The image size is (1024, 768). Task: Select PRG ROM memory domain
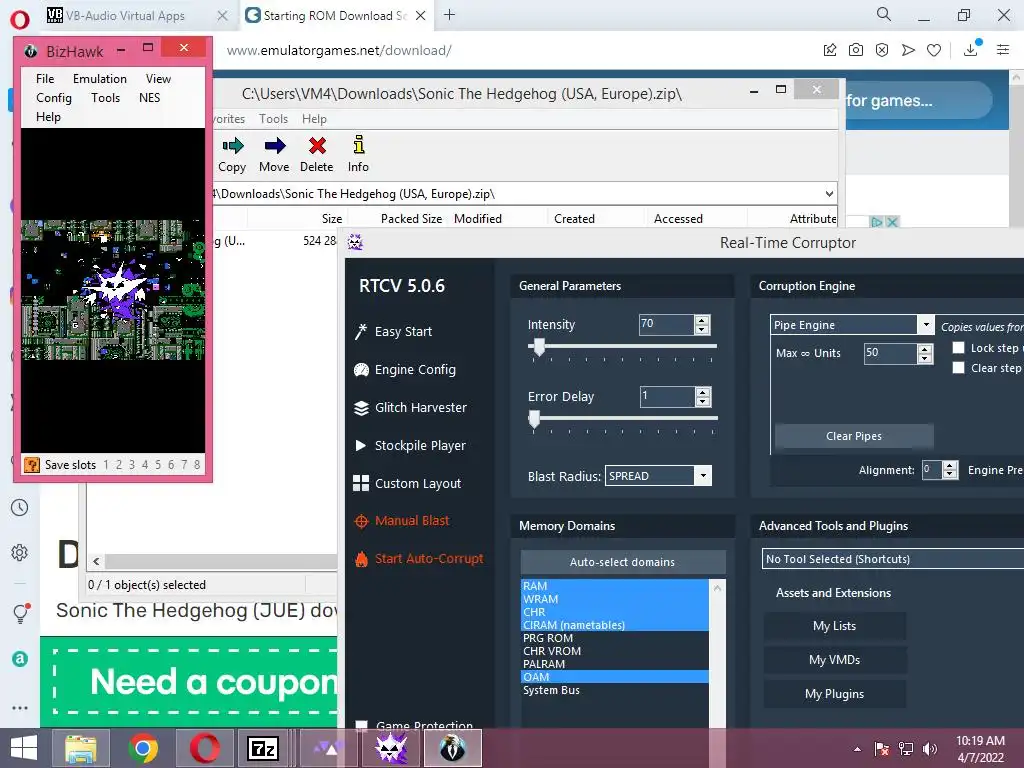click(x=614, y=638)
